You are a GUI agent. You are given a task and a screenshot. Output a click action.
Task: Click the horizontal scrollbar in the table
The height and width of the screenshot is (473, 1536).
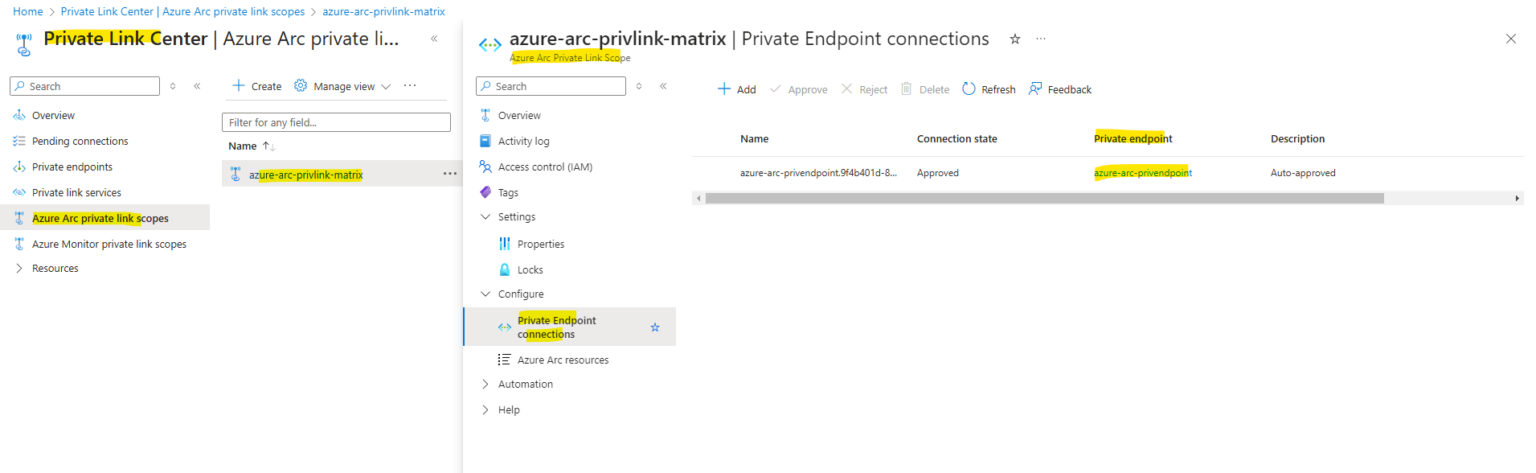[1044, 198]
